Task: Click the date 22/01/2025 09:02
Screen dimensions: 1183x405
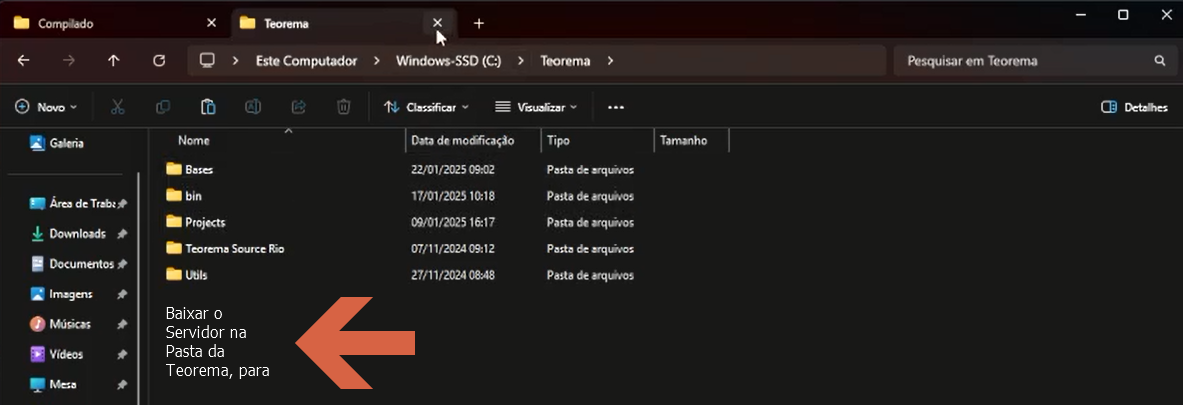Action: [x=453, y=170]
